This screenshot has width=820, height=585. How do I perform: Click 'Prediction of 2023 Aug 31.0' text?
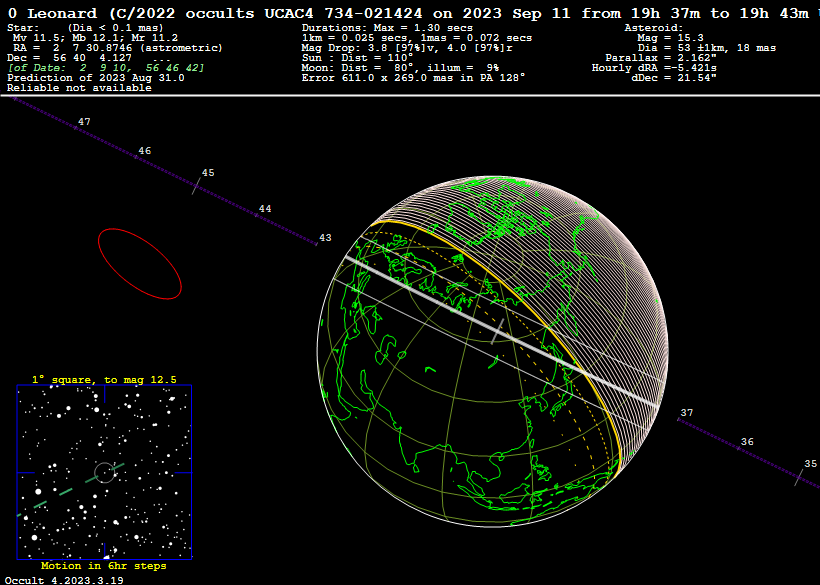[96, 77]
